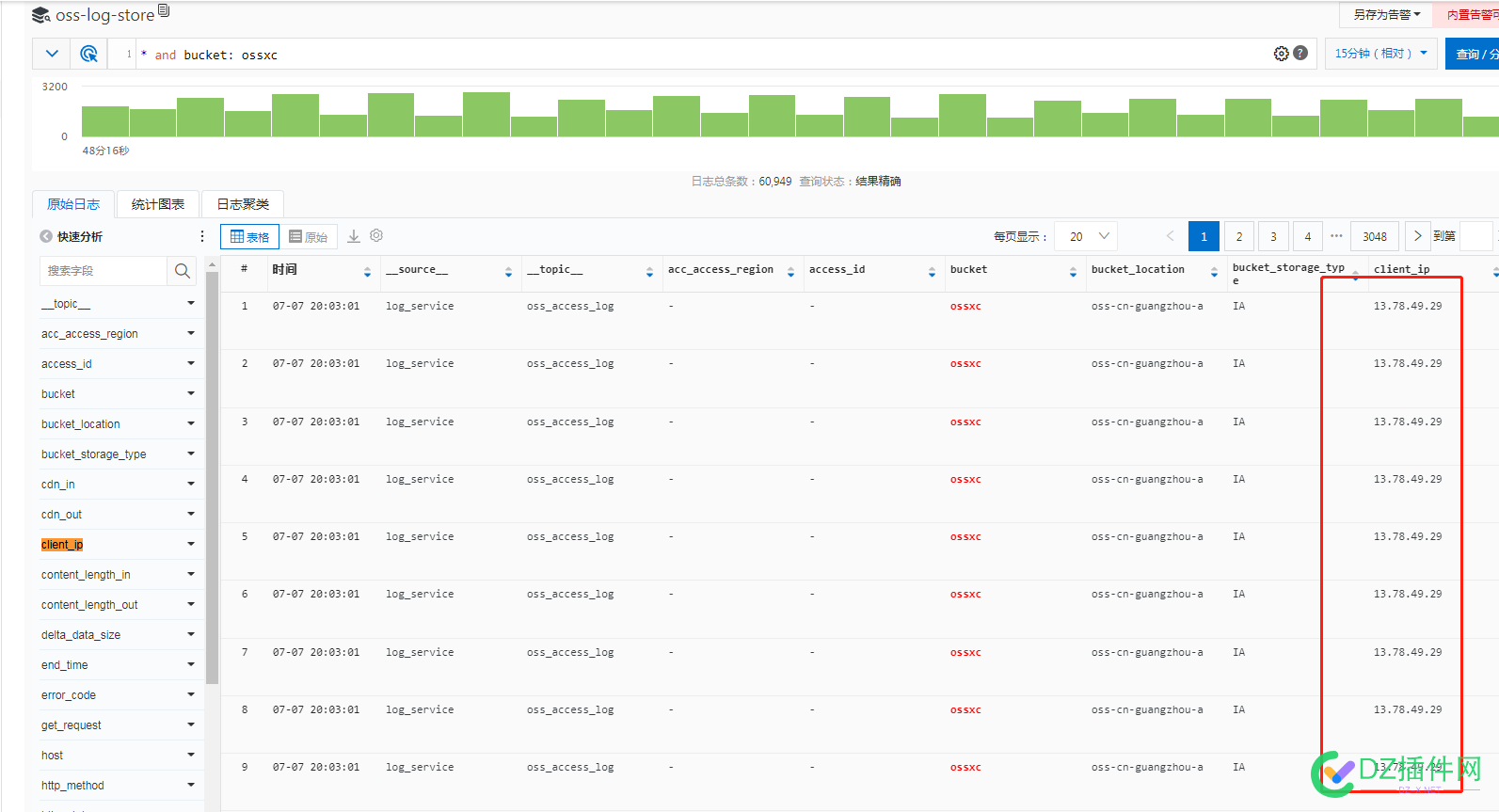Expand the client_ip field analysis

(x=191, y=544)
